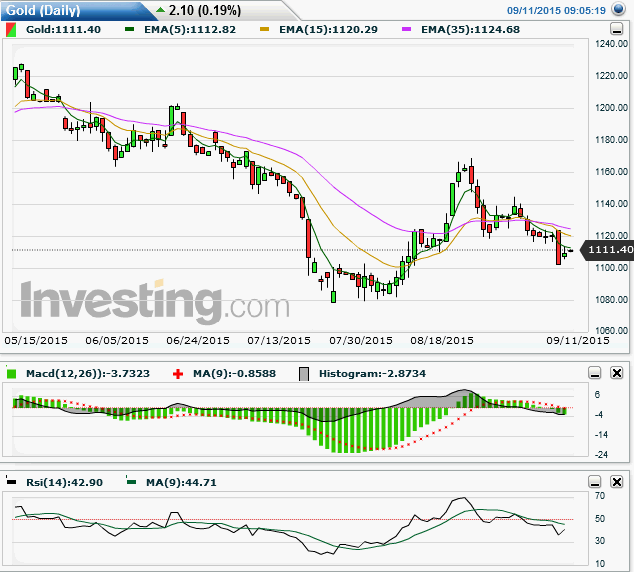The height and width of the screenshot is (572, 634).
Task: Click the -24 MACD axis value
Action: [x=601, y=455]
